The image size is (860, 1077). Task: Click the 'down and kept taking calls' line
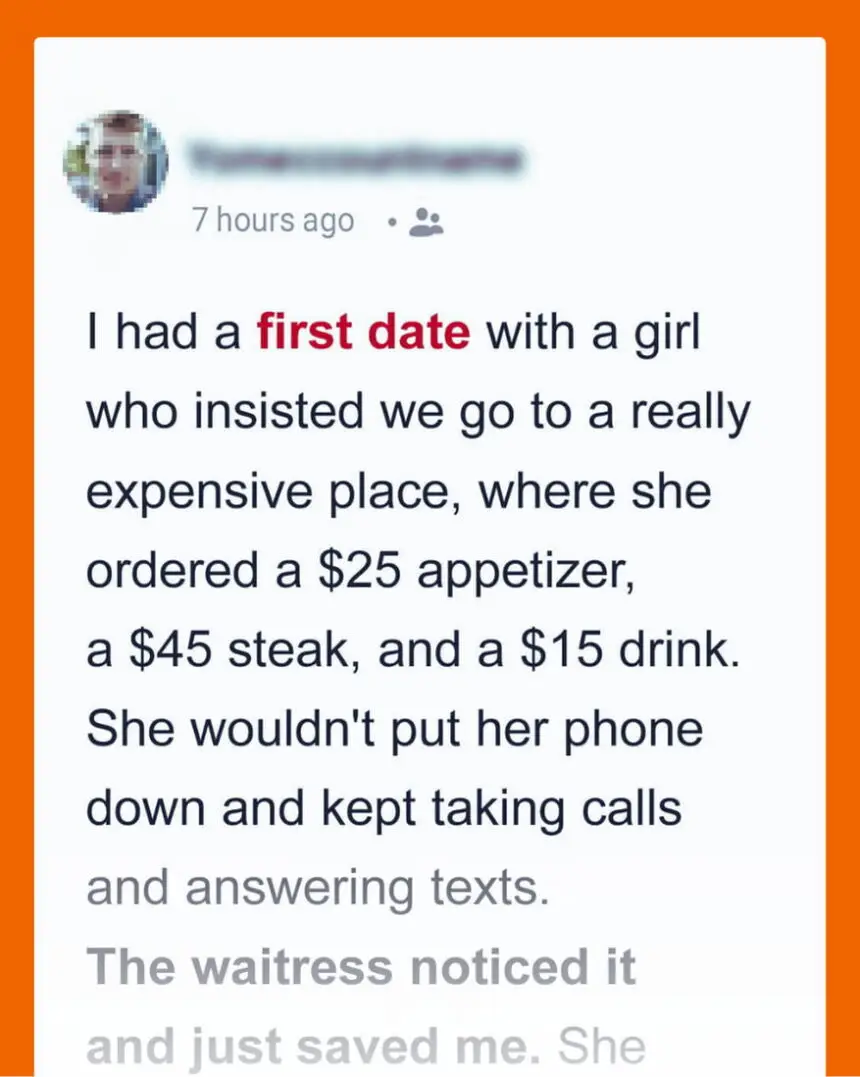(384, 809)
